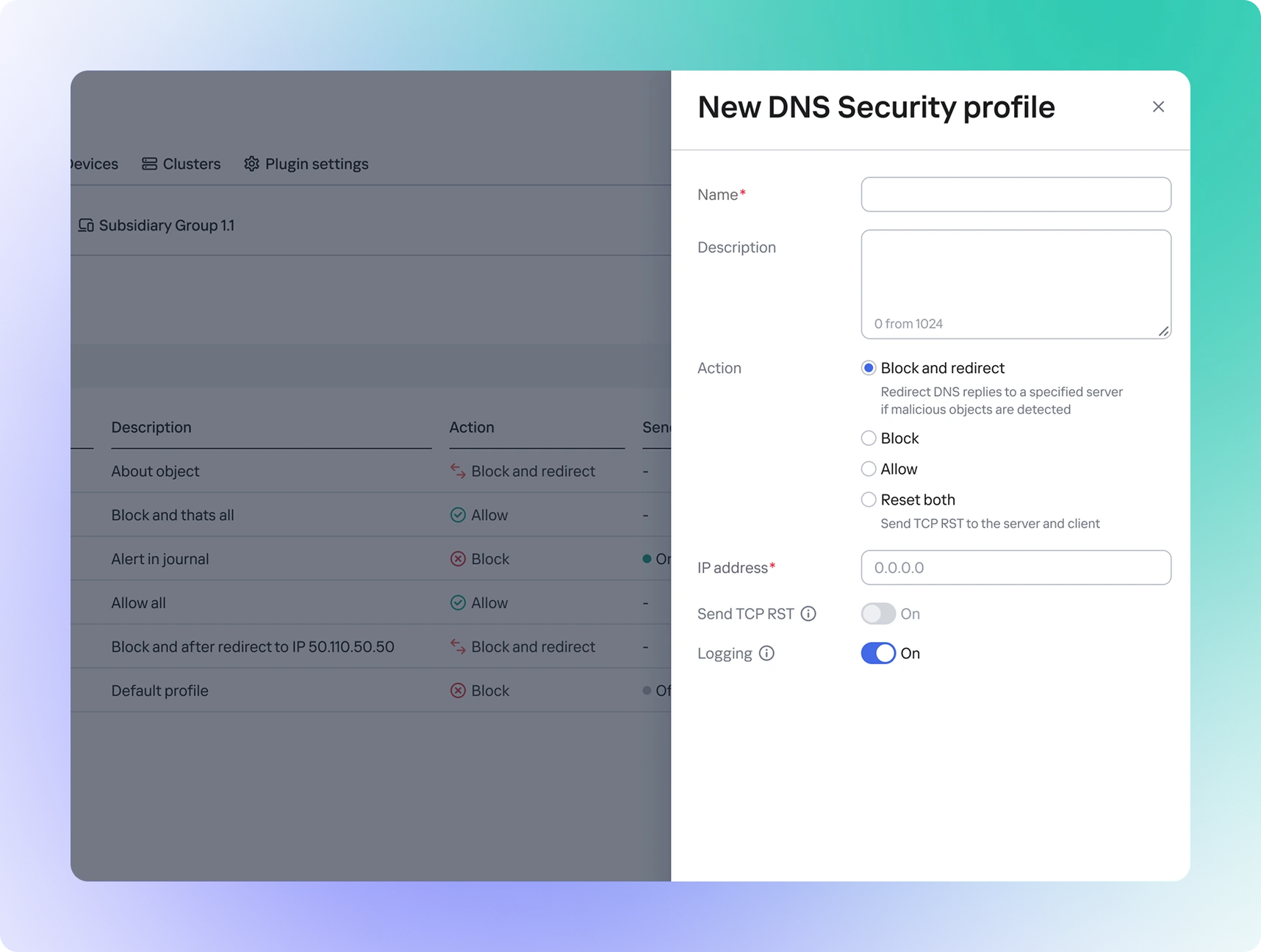Click the info icon next to Logging

pyautogui.click(x=766, y=653)
